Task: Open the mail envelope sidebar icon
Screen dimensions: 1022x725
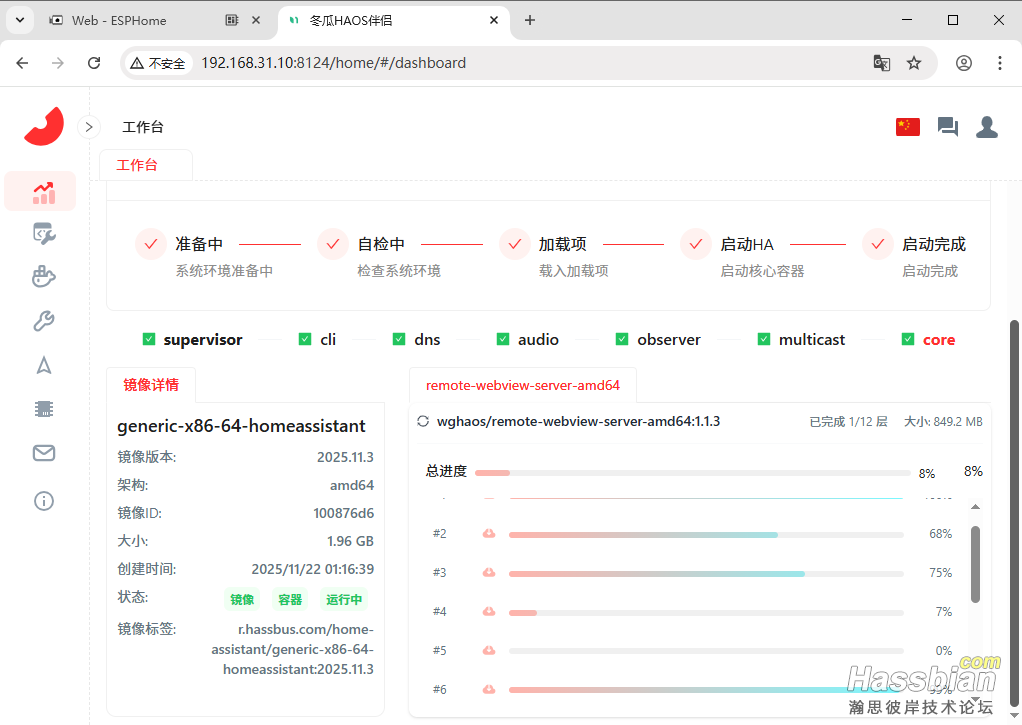Action: pos(43,453)
